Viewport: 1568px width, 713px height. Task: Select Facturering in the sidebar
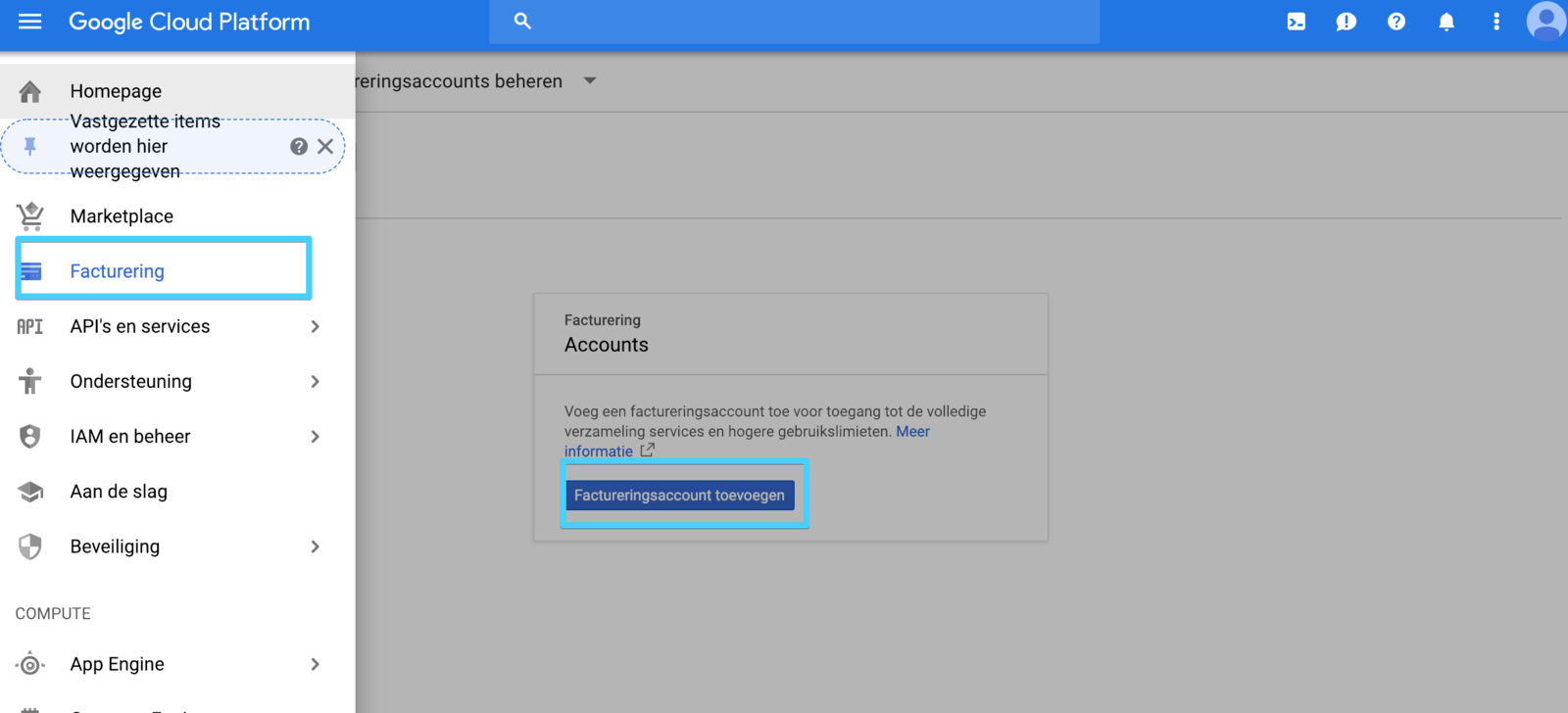pyautogui.click(x=117, y=271)
